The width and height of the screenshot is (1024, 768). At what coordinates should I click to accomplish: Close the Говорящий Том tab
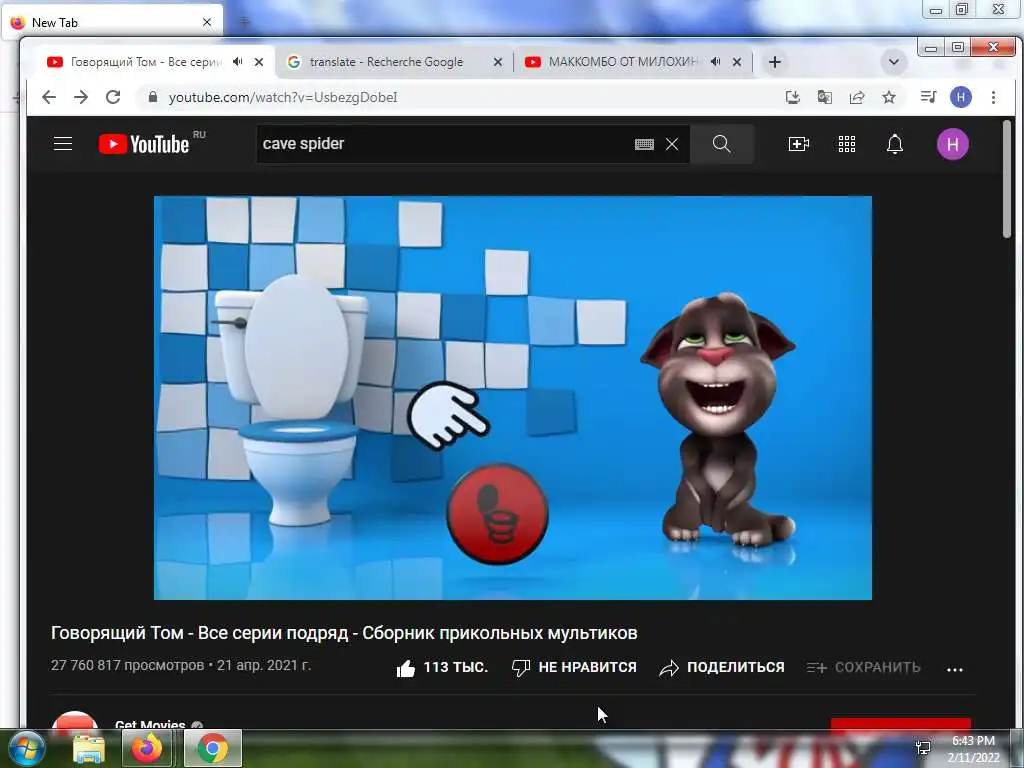tap(259, 62)
